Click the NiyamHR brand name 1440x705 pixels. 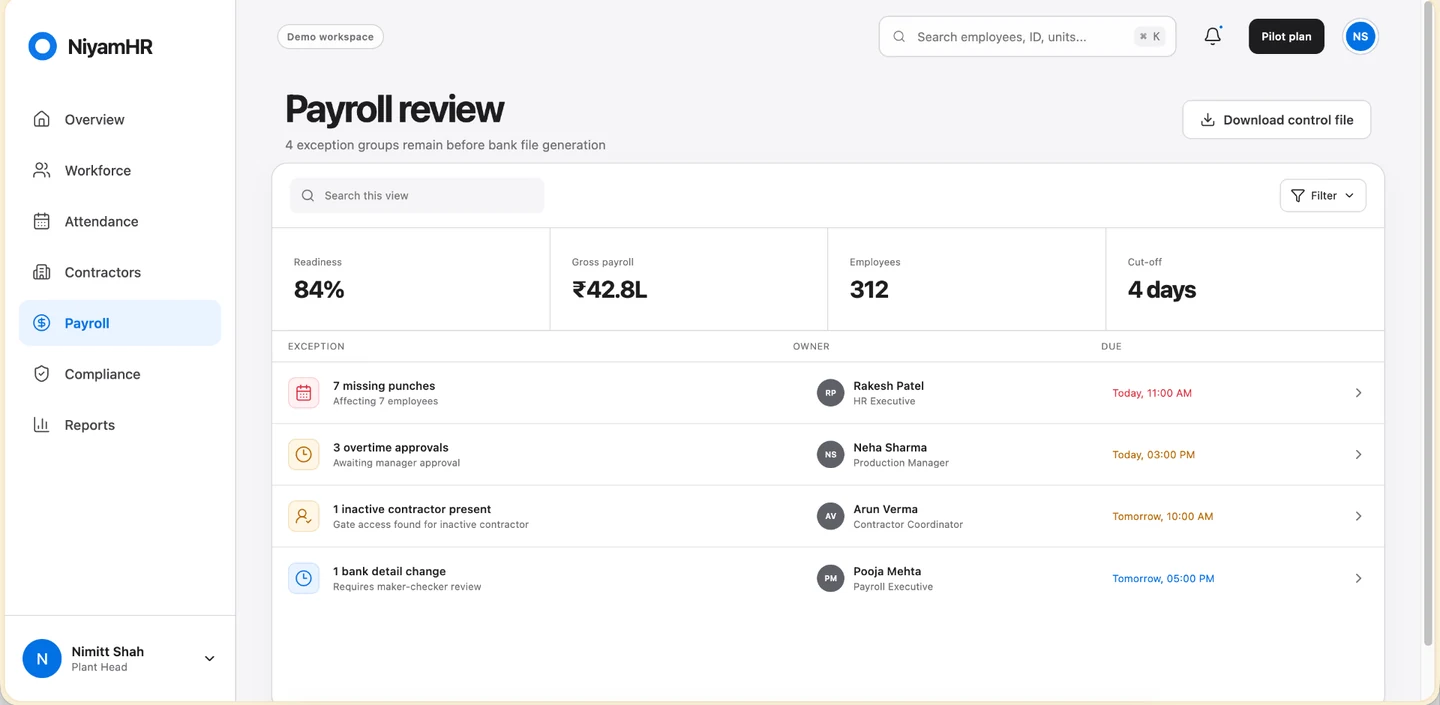pos(110,46)
